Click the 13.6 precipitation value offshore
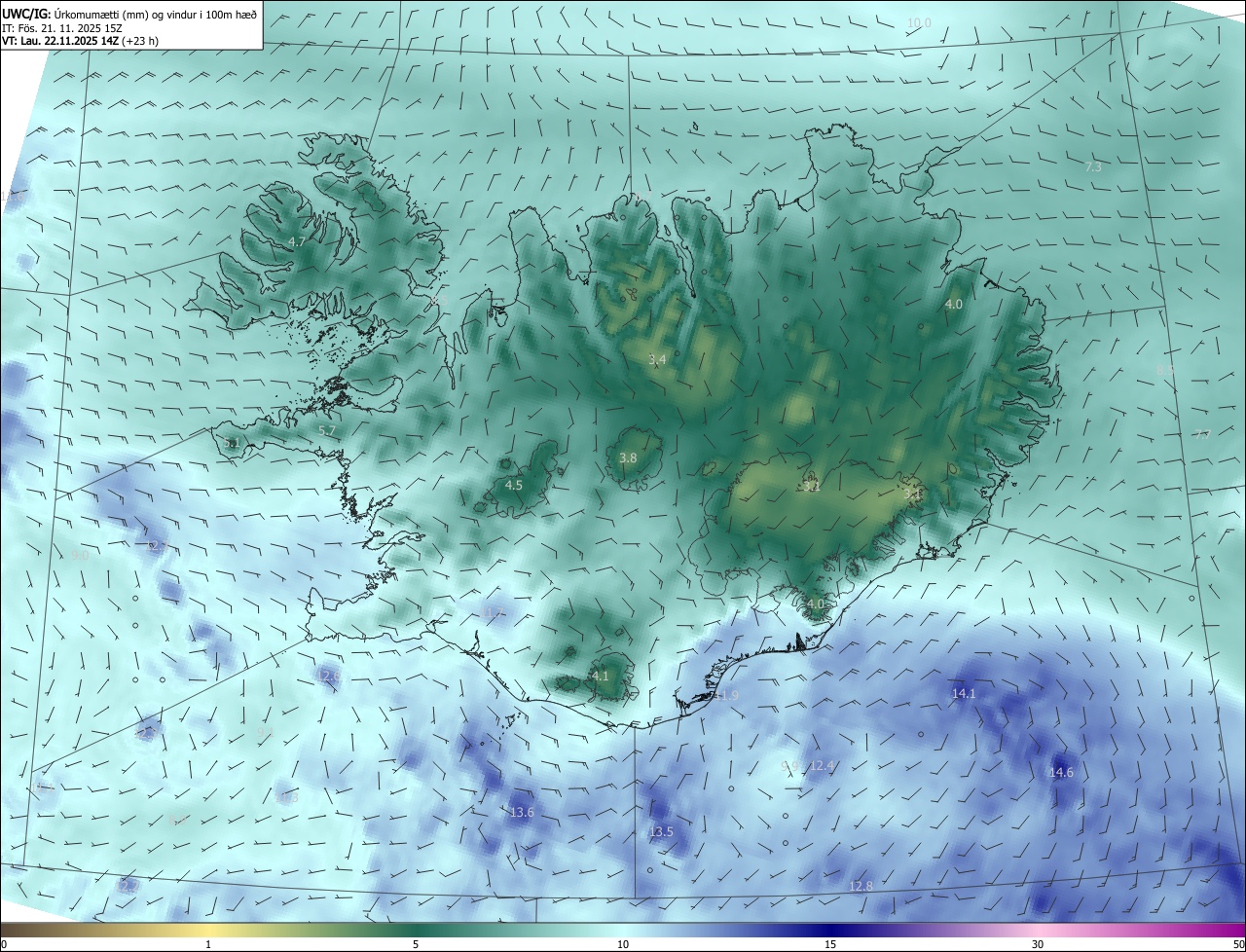 coord(522,812)
